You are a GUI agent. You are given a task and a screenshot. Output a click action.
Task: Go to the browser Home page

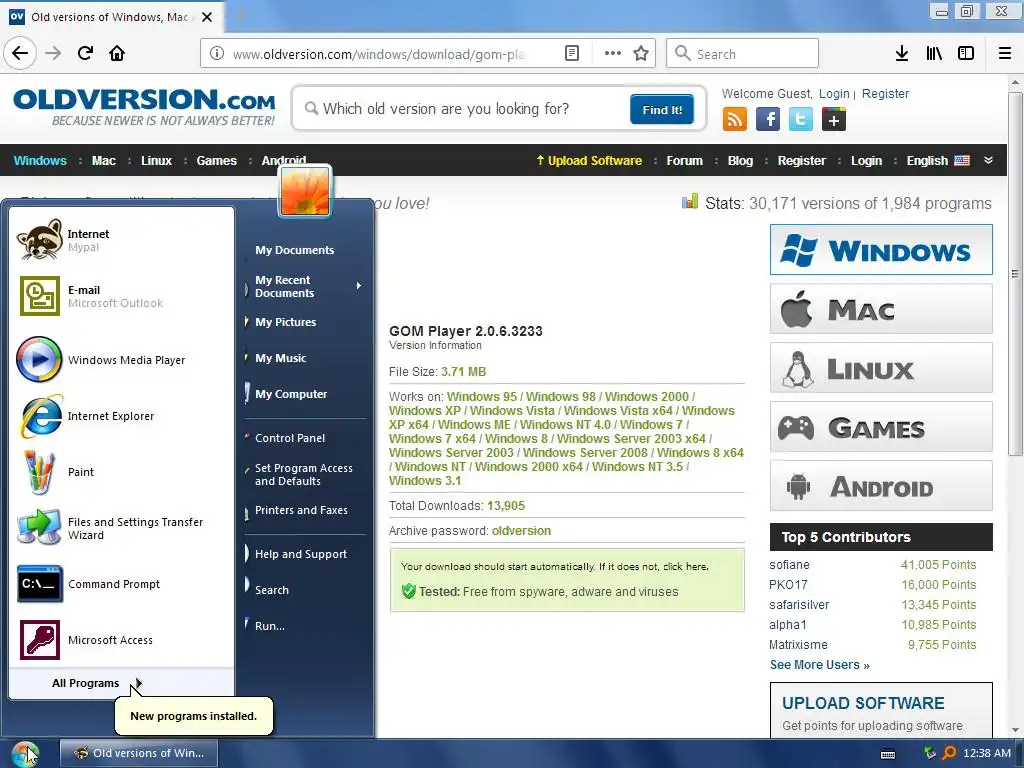tap(117, 53)
